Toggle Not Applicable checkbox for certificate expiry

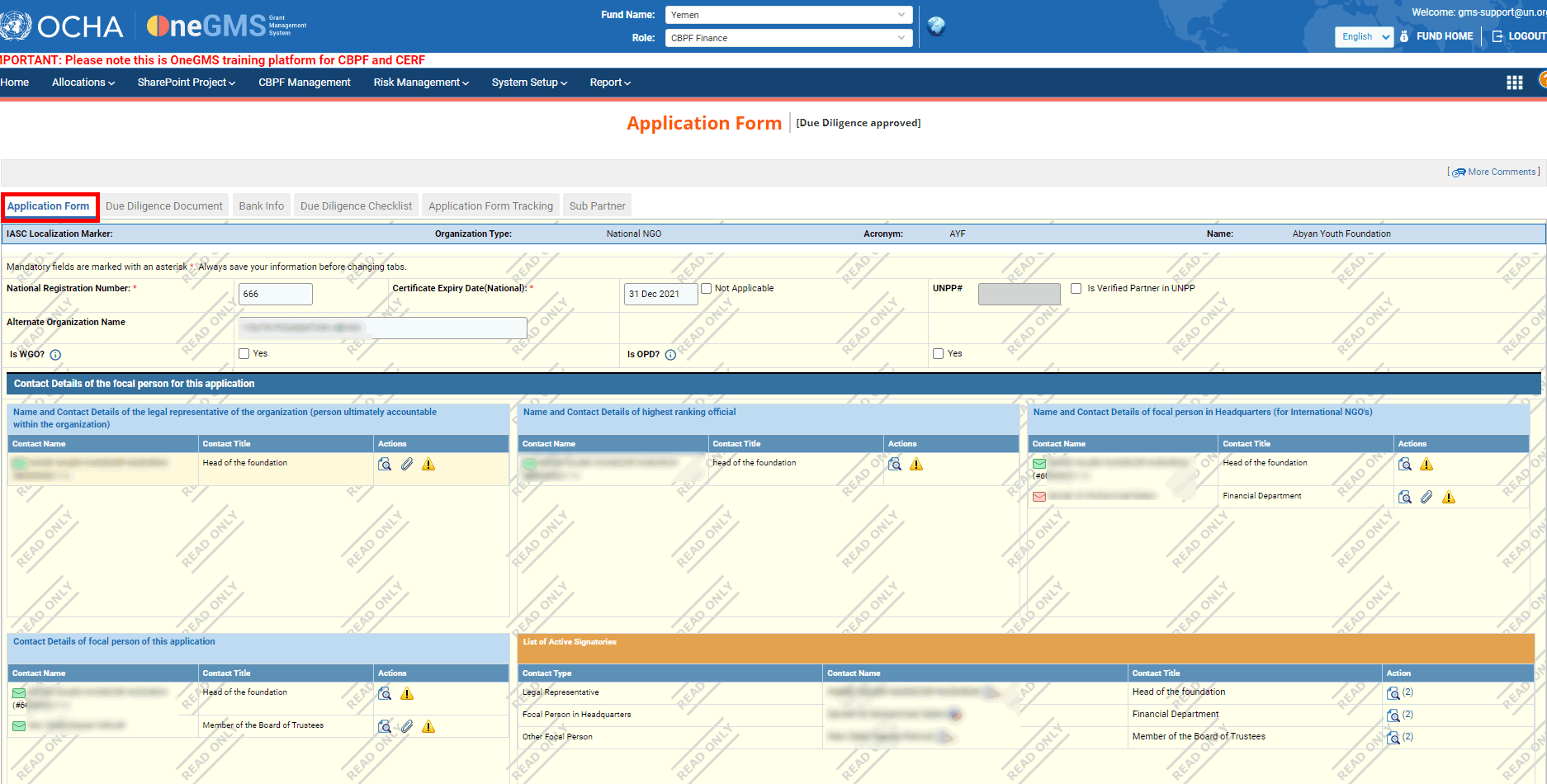[x=706, y=289]
